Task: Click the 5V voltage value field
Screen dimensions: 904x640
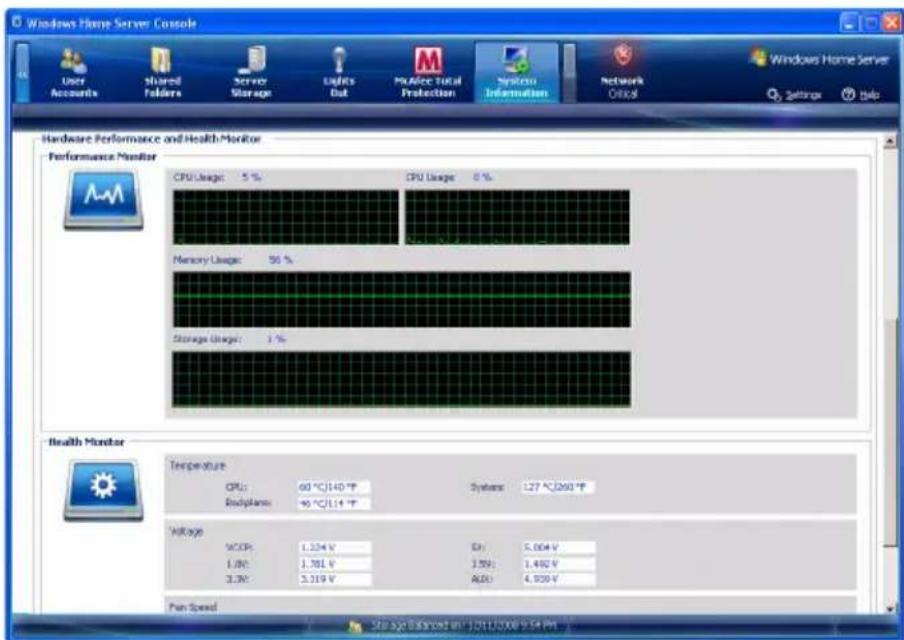Action: pyautogui.click(x=558, y=547)
